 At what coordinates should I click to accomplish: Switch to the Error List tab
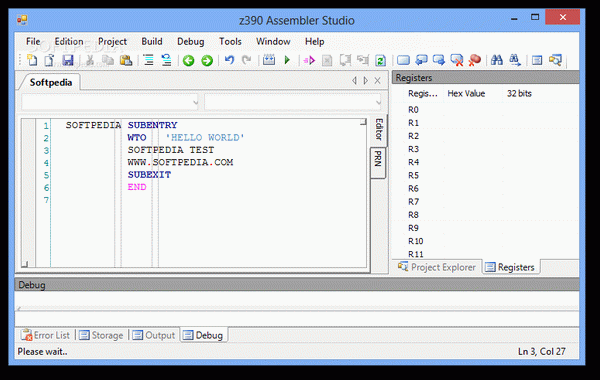click(x=46, y=335)
